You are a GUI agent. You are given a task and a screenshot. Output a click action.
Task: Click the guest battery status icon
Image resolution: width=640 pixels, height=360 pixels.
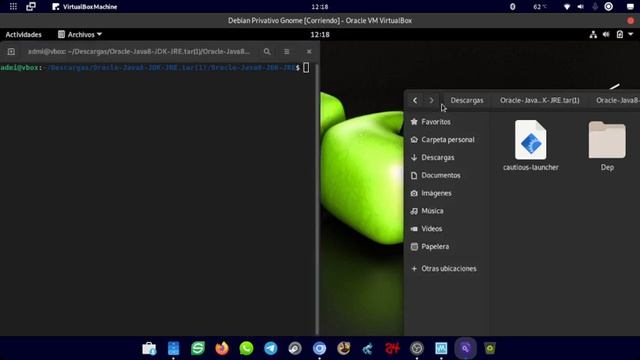pyautogui.click(x=620, y=35)
